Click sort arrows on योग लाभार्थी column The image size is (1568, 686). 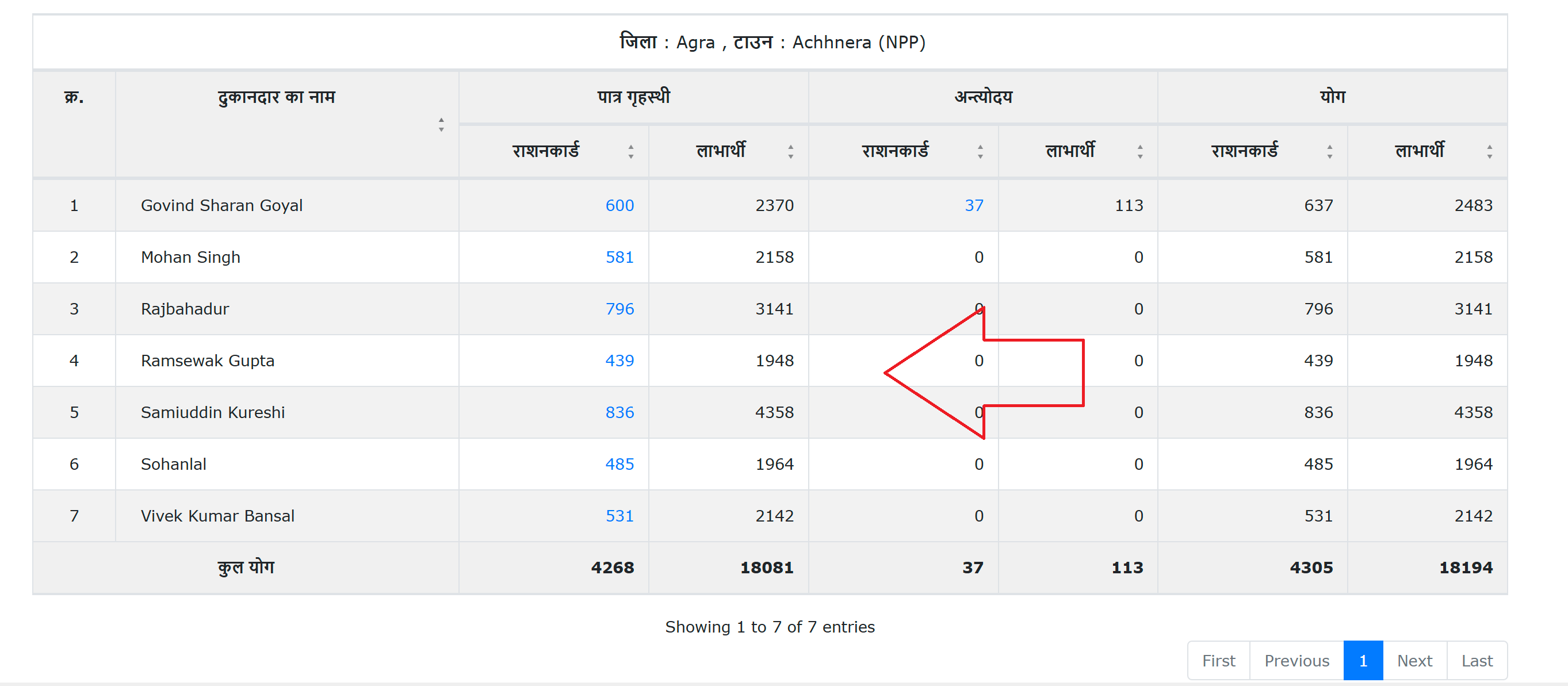pos(1489,152)
